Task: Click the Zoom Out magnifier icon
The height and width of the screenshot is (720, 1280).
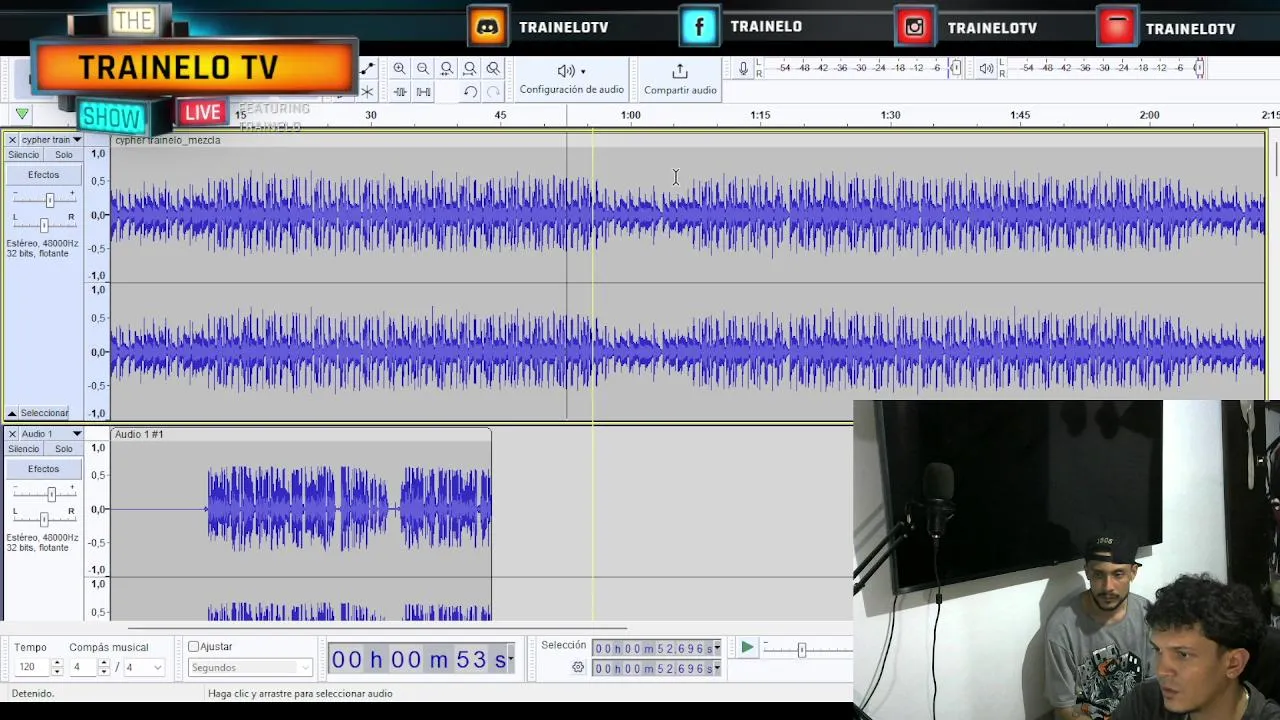Action: tap(423, 69)
